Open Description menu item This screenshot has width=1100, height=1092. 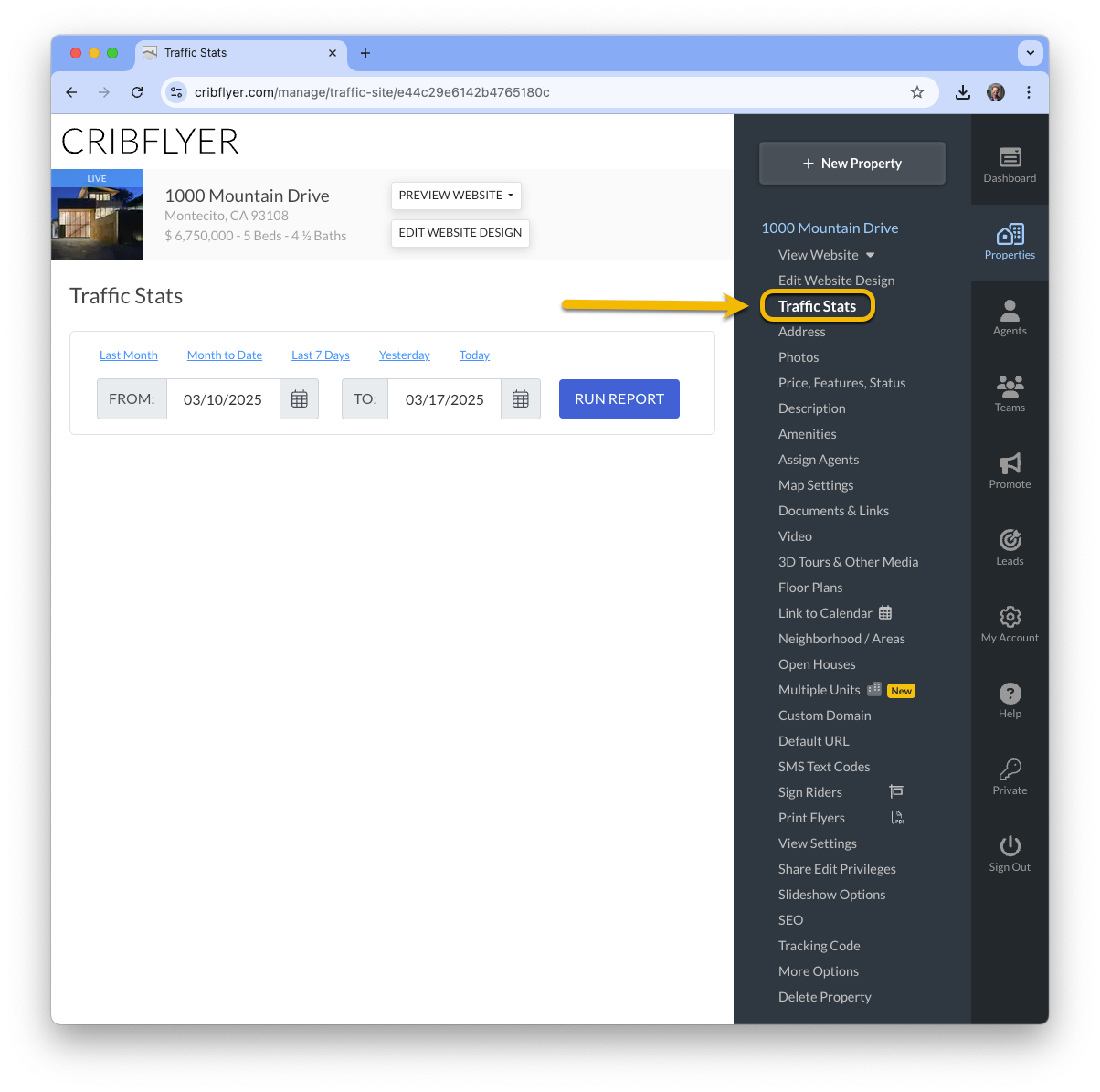812,408
